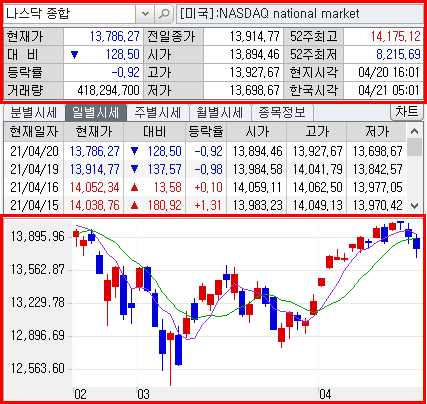Click the 03 month marker on chart
Screen dimensions: 427x404
point(143,394)
